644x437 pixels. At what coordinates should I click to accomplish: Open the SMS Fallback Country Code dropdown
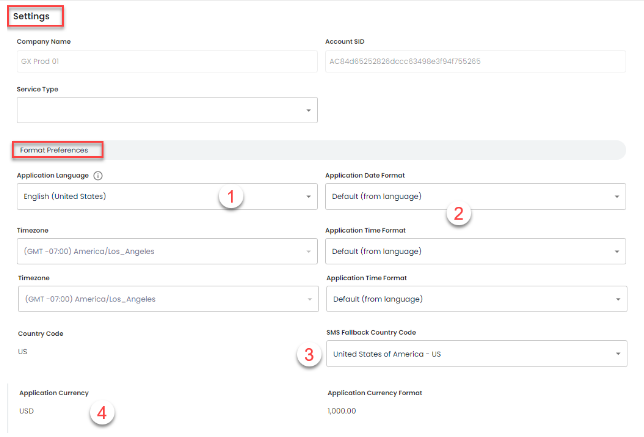[x=476, y=354]
